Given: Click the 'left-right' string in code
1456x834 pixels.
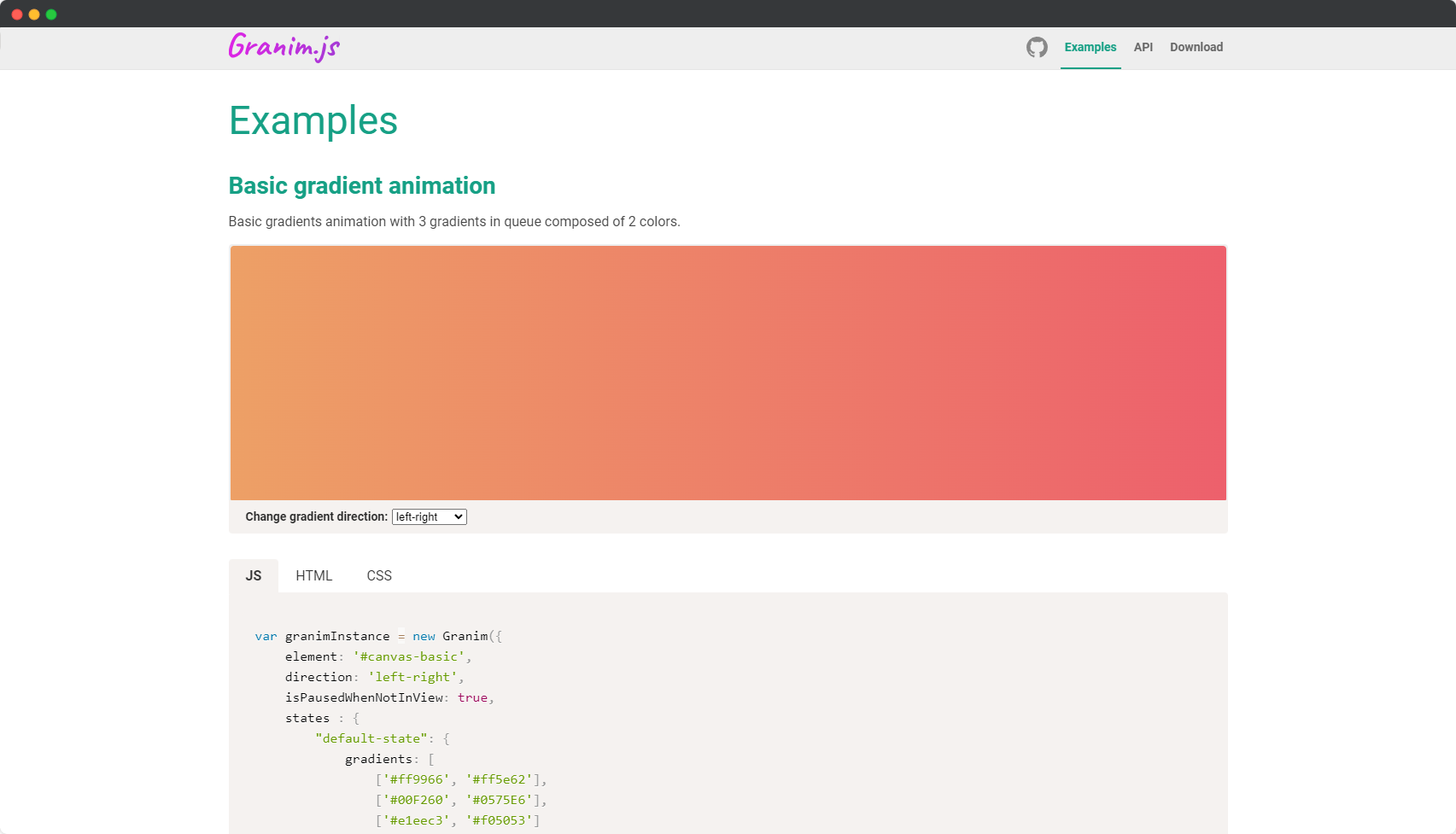Looking at the screenshot, I should tap(413, 677).
